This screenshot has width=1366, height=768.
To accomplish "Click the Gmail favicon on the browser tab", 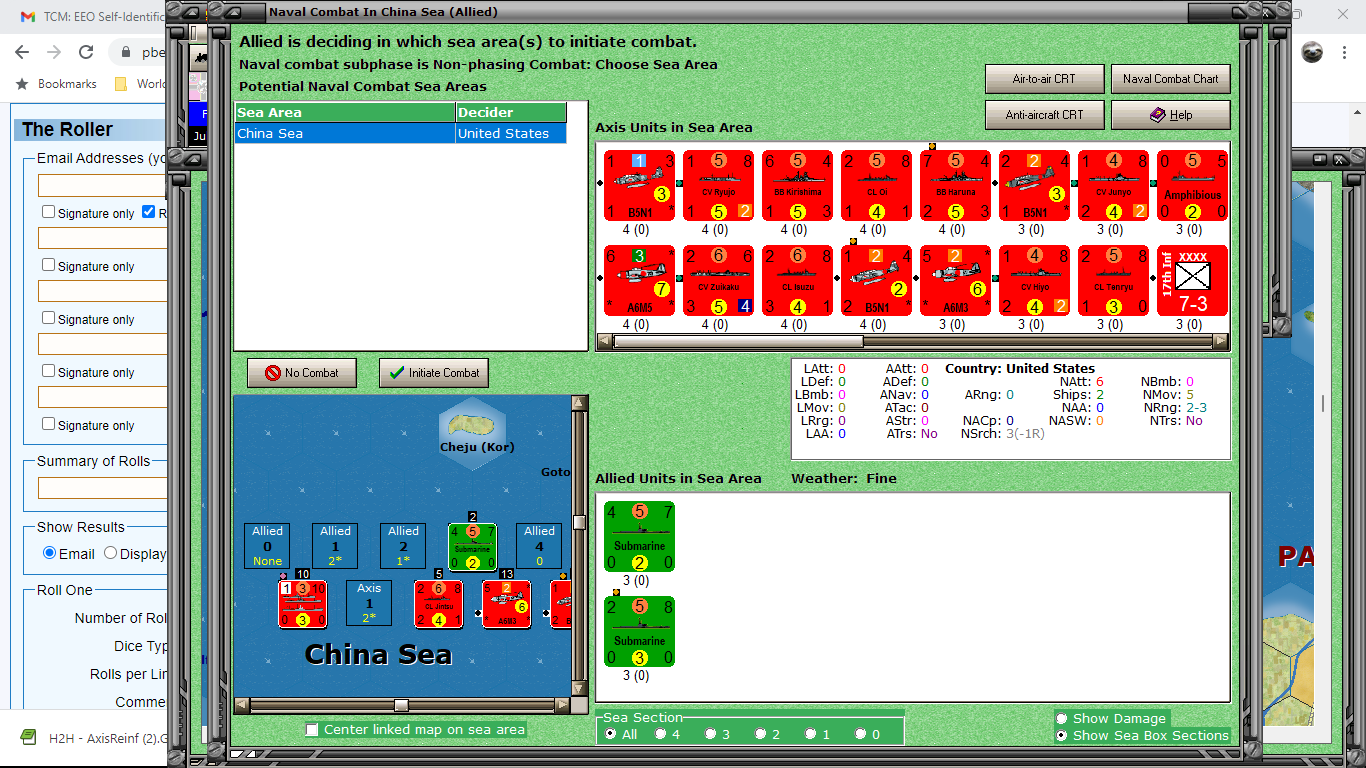I will pos(28,16).
